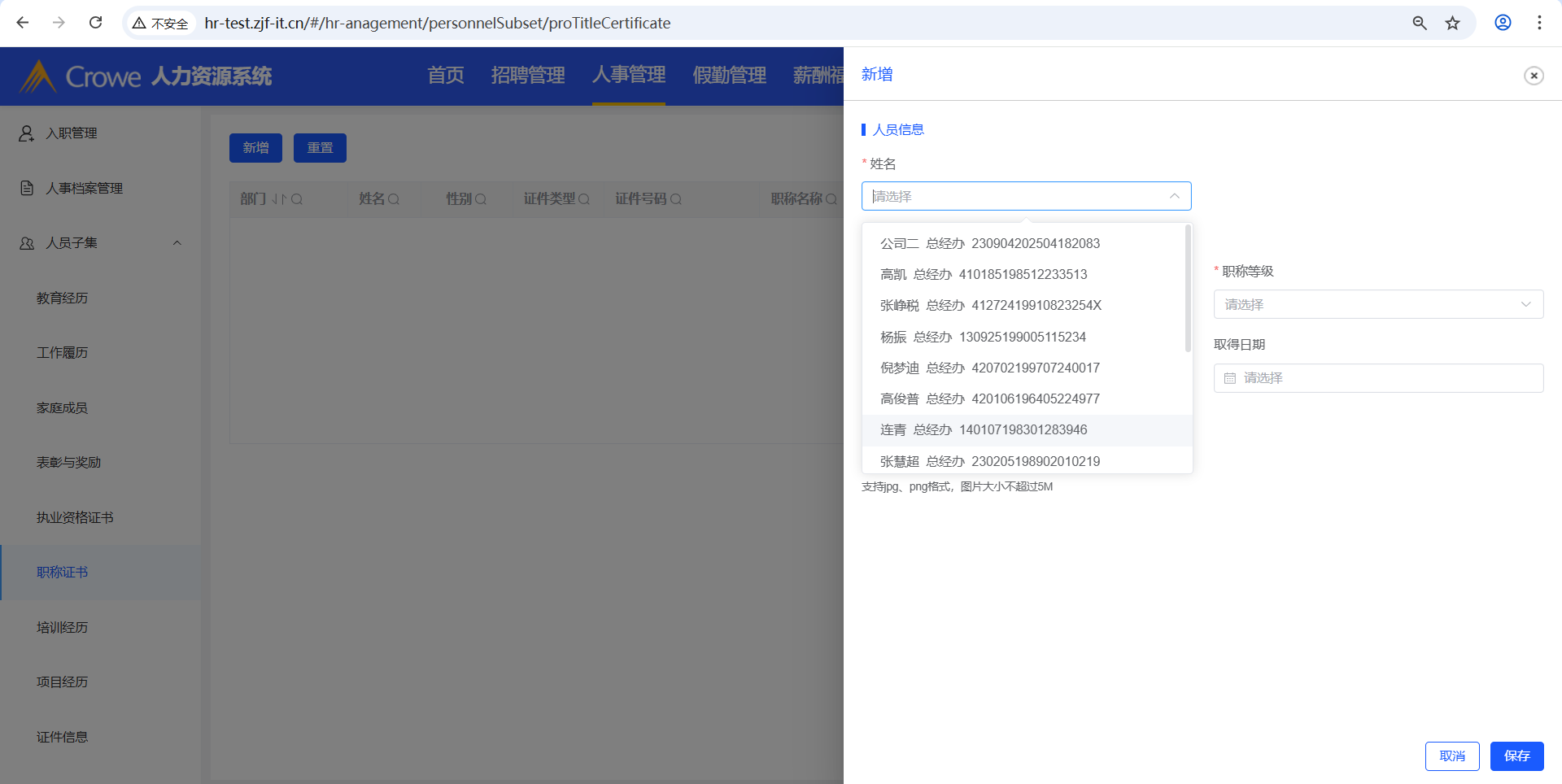
Task: Click search icon beside 姓名 column
Action: [x=394, y=199]
